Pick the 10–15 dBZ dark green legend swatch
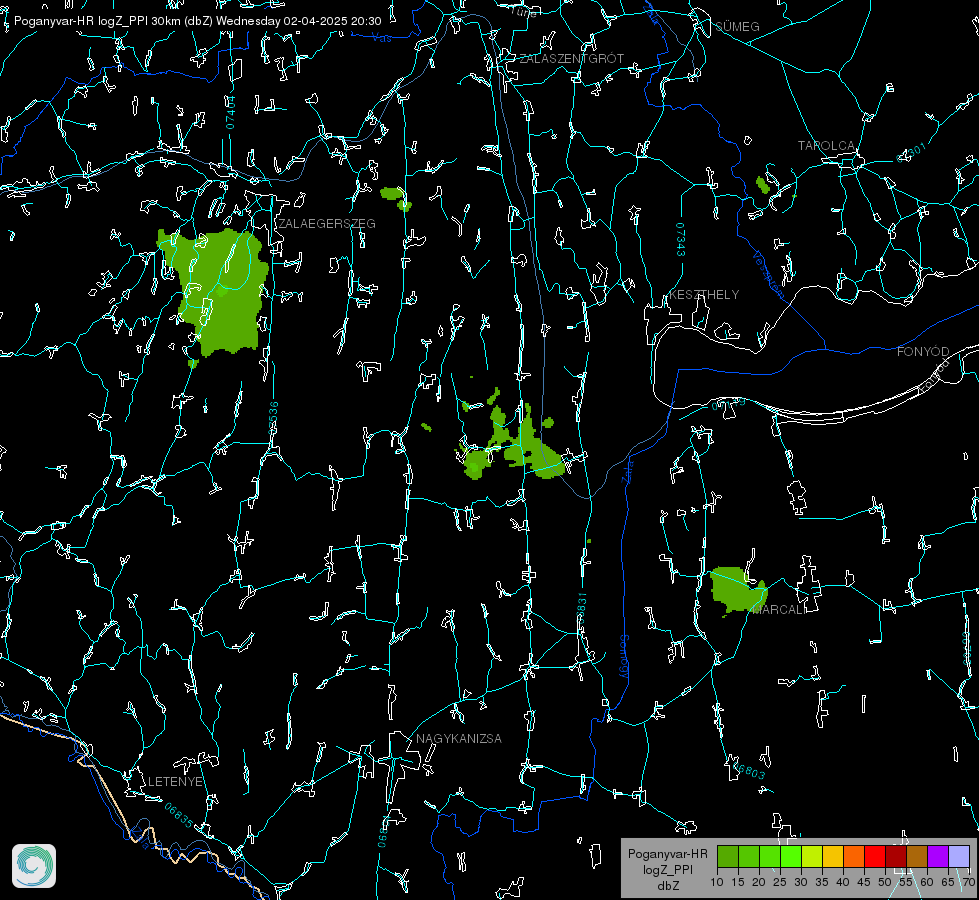This screenshot has width=979, height=900. [728, 857]
